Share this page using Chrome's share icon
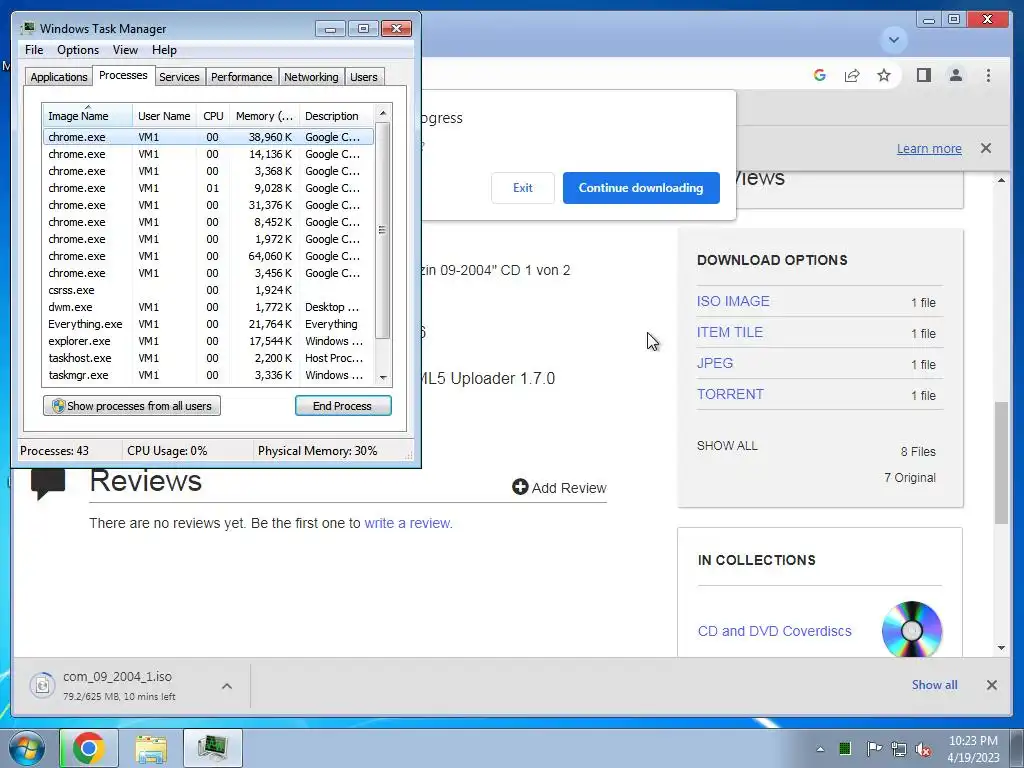The height and width of the screenshot is (768, 1024). click(x=852, y=75)
